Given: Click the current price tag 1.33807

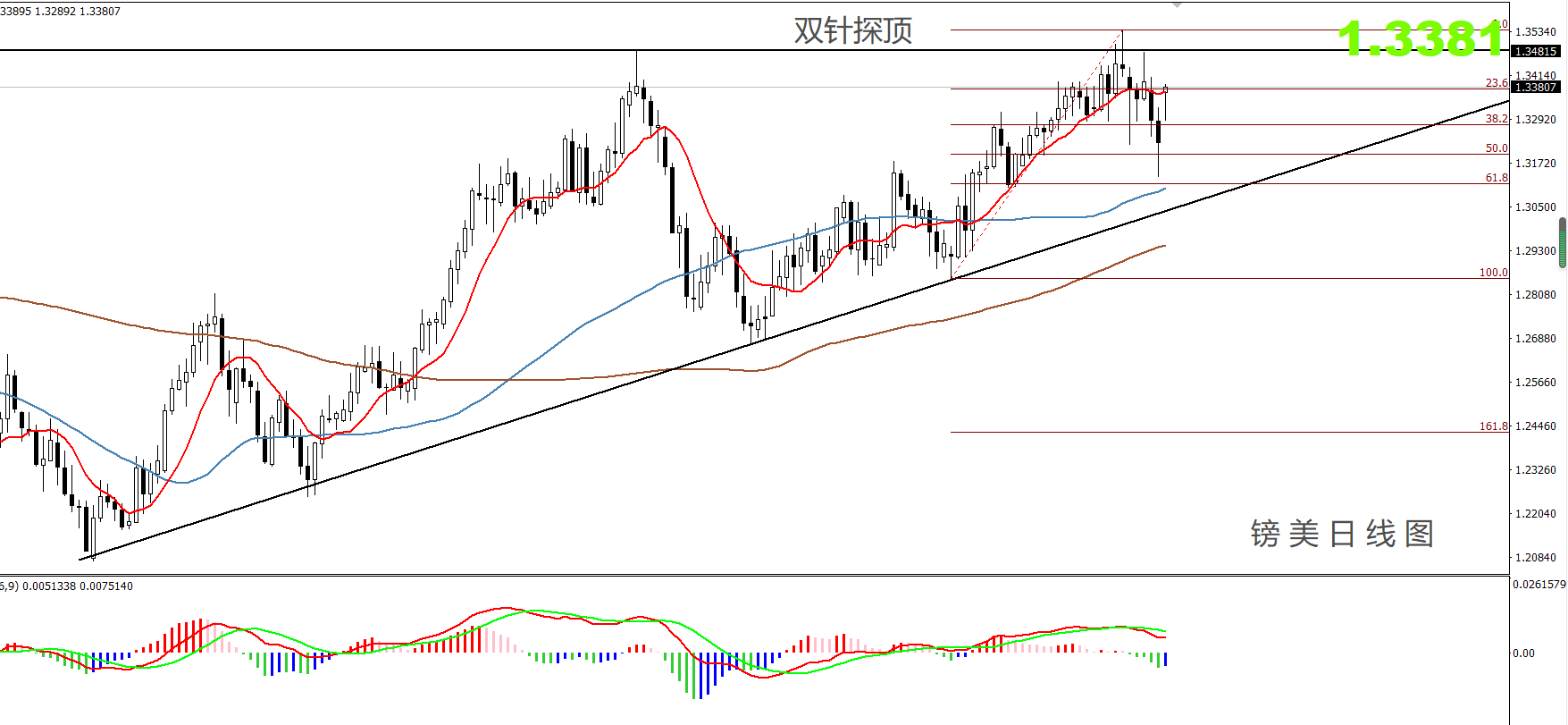Looking at the screenshot, I should pos(1536,87).
